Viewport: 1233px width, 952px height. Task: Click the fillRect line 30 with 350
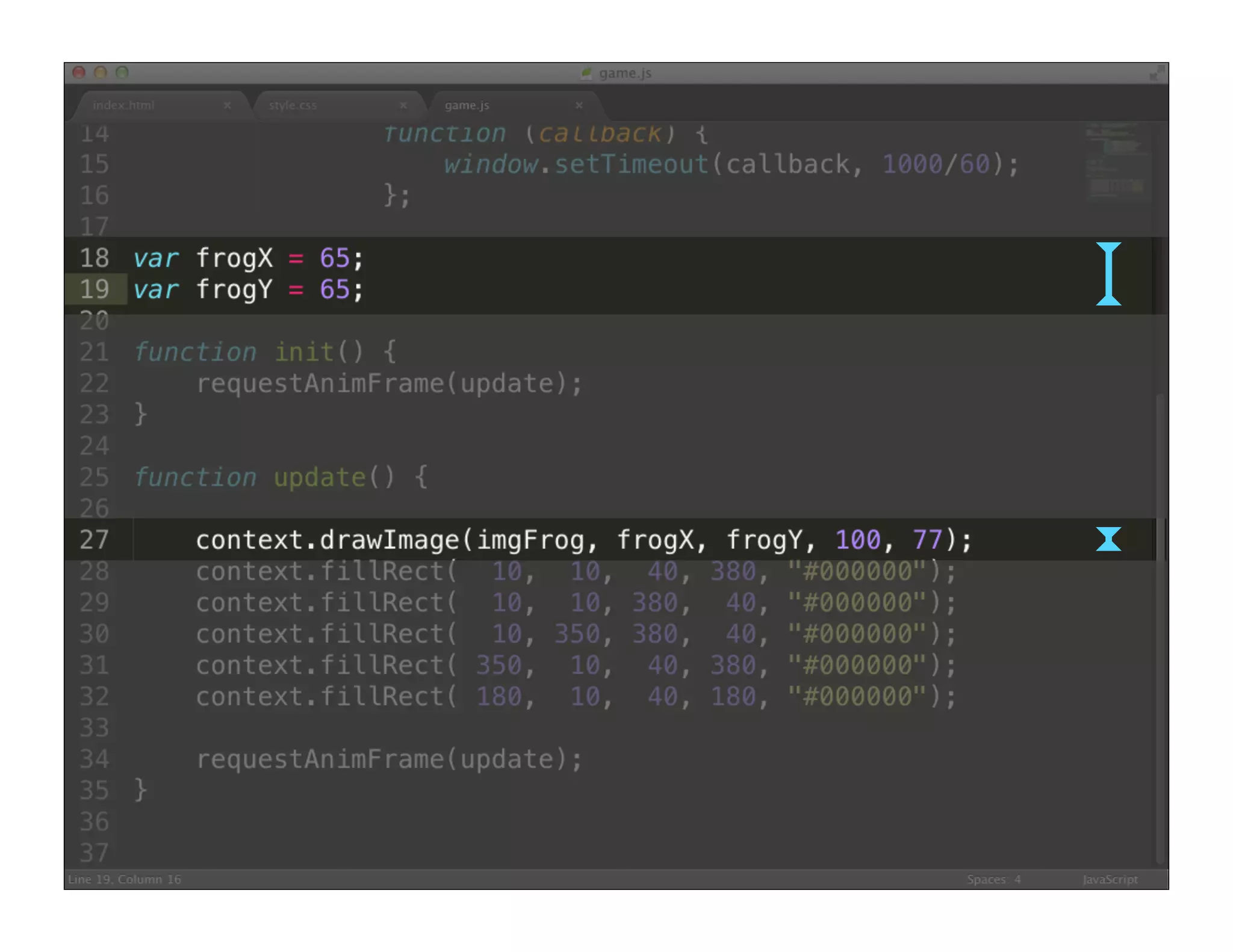576,634
